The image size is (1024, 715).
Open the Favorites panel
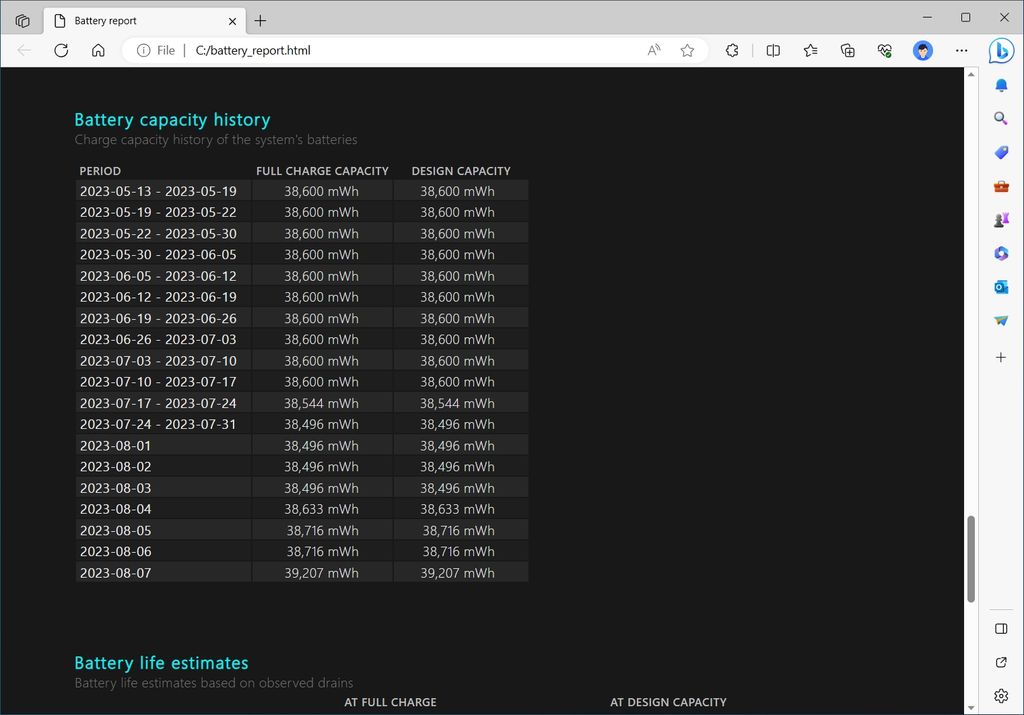[810, 50]
